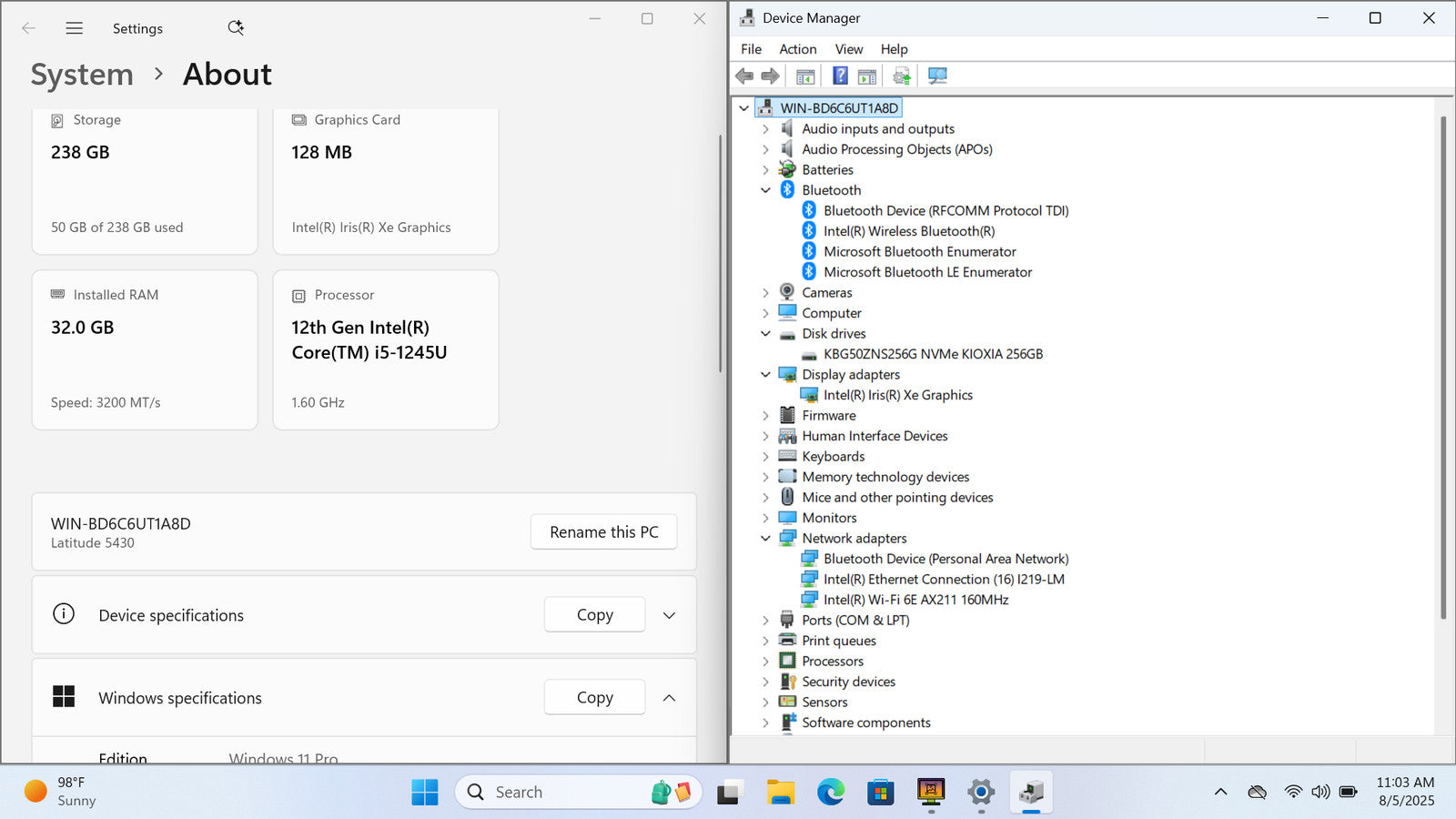This screenshot has width=1456, height=819.
Task: Open the Settings hamburger navigation menu
Action: [75, 28]
